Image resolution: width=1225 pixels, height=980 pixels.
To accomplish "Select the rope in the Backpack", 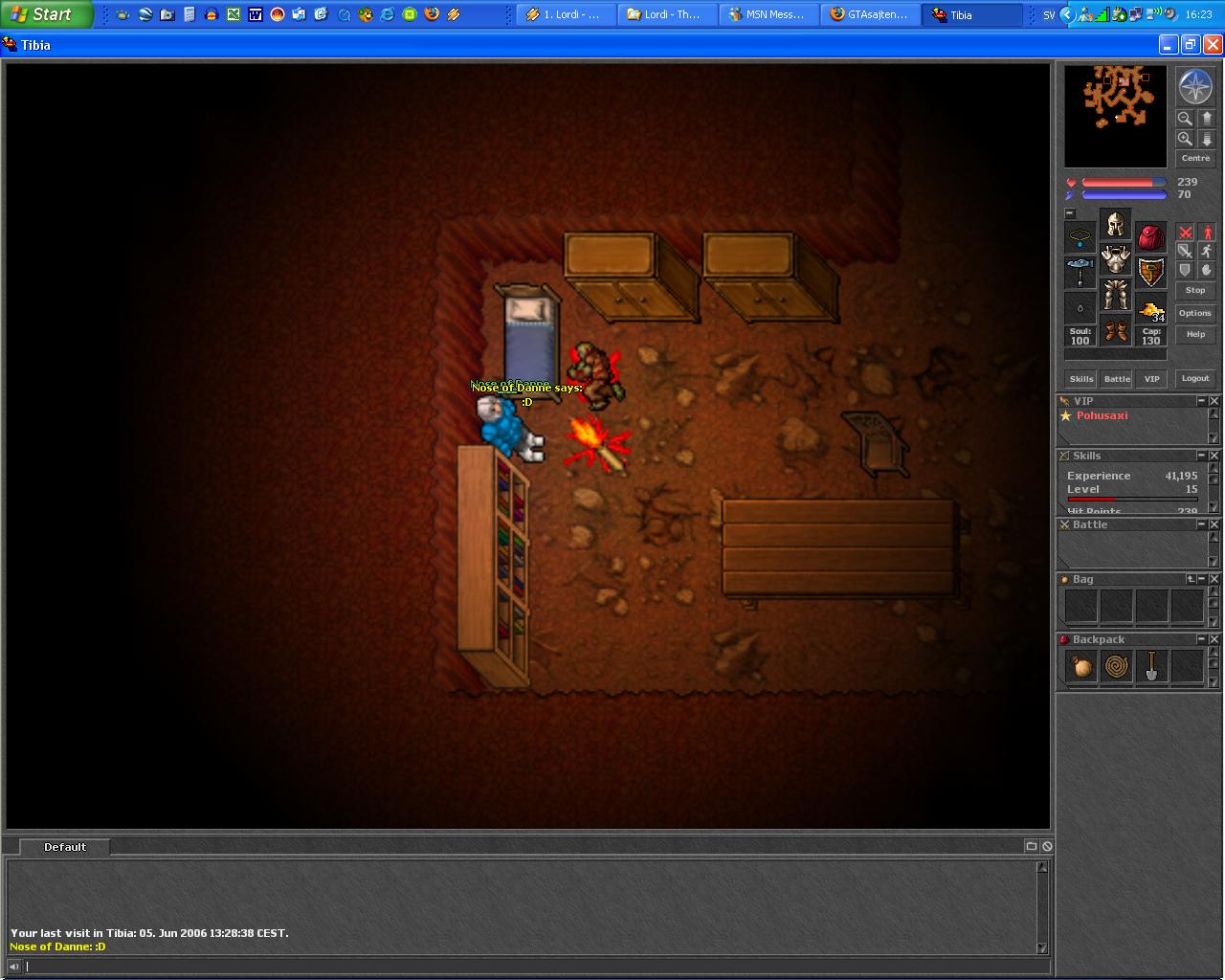I will click(1117, 666).
